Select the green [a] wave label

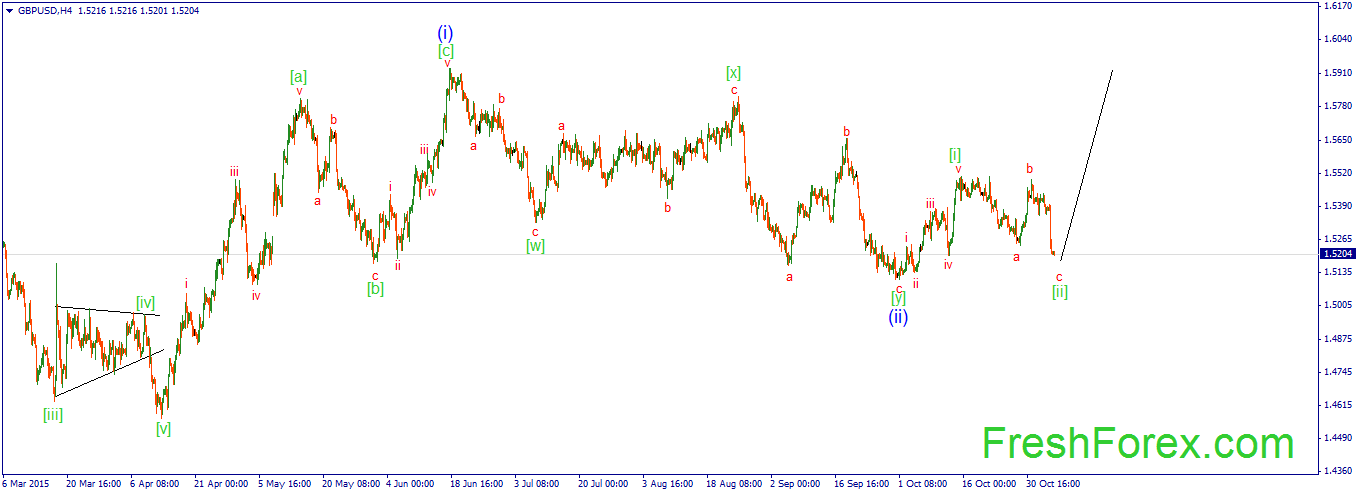point(299,76)
